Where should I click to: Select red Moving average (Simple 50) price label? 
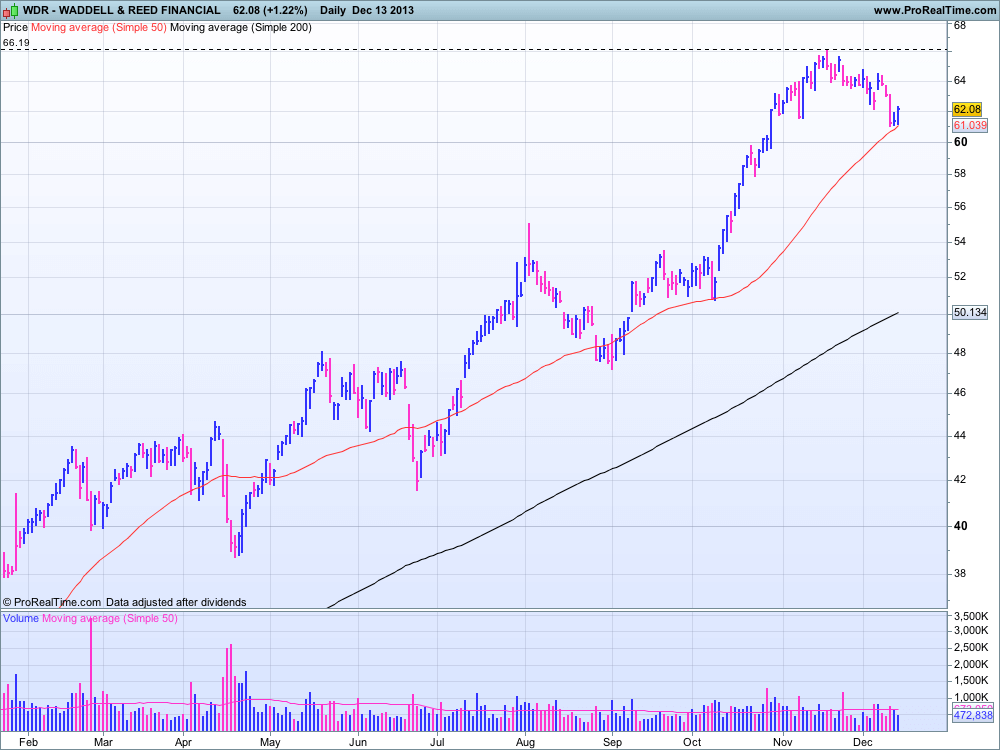tap(99, 27)
